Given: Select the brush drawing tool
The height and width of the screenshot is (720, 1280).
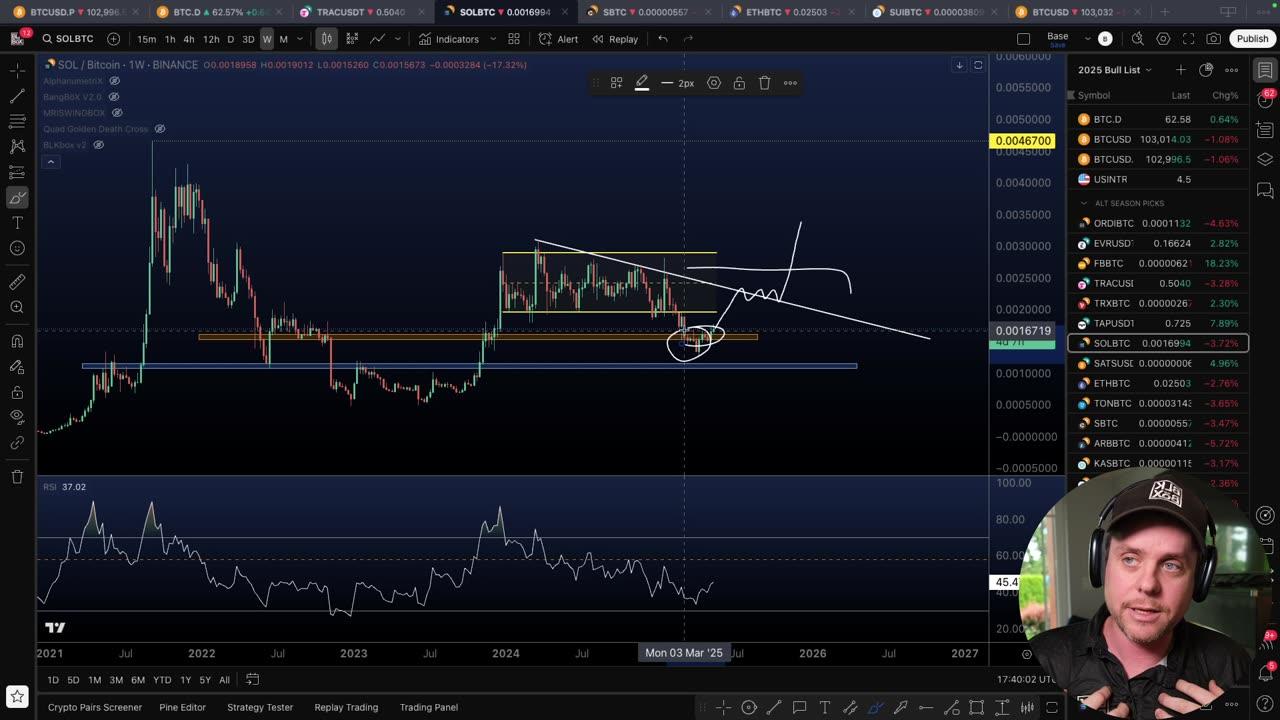Looking at the screenshot, I should coord(17,198).
